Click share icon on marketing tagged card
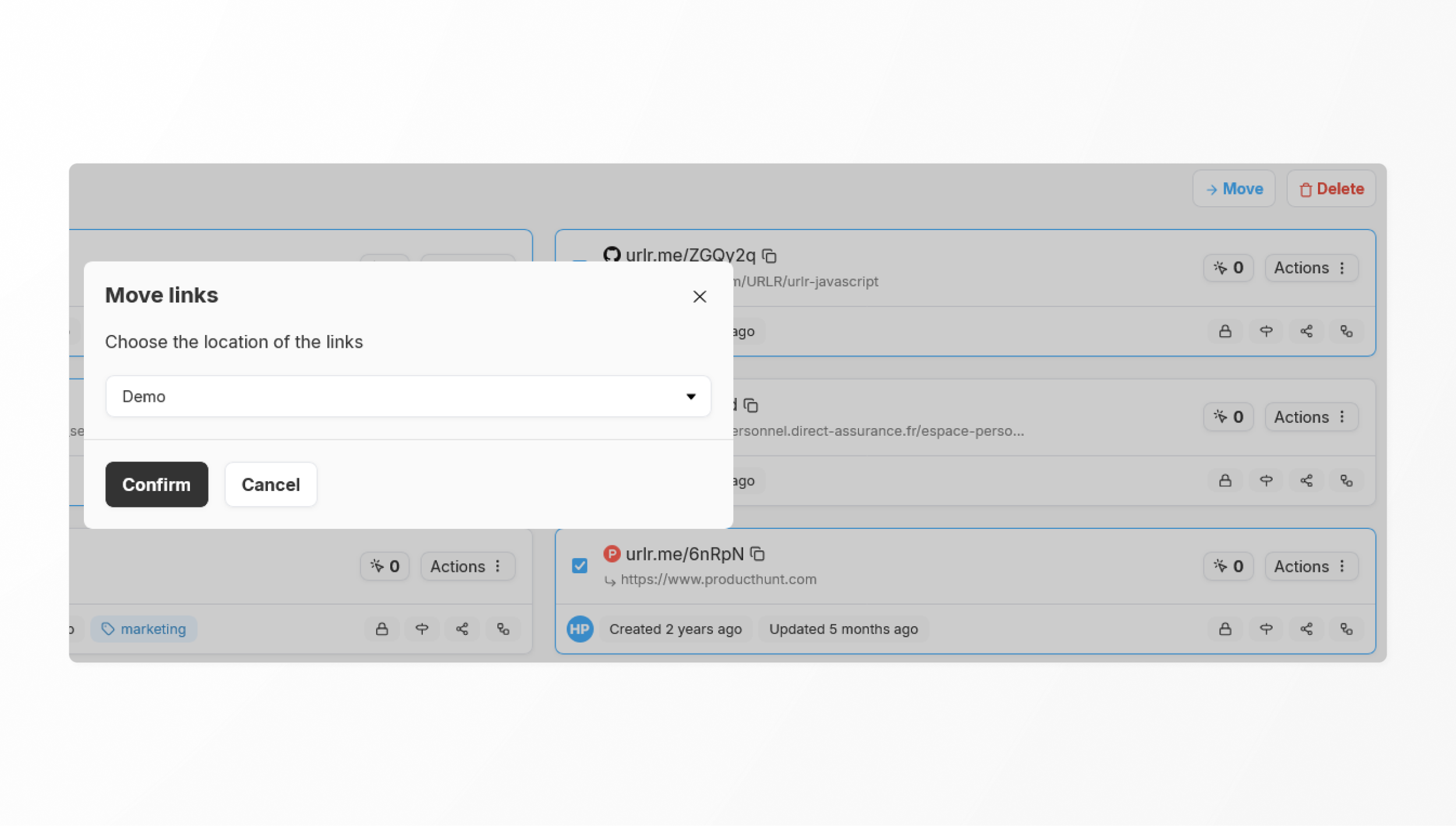The image size is (1456, 826). 462,629
